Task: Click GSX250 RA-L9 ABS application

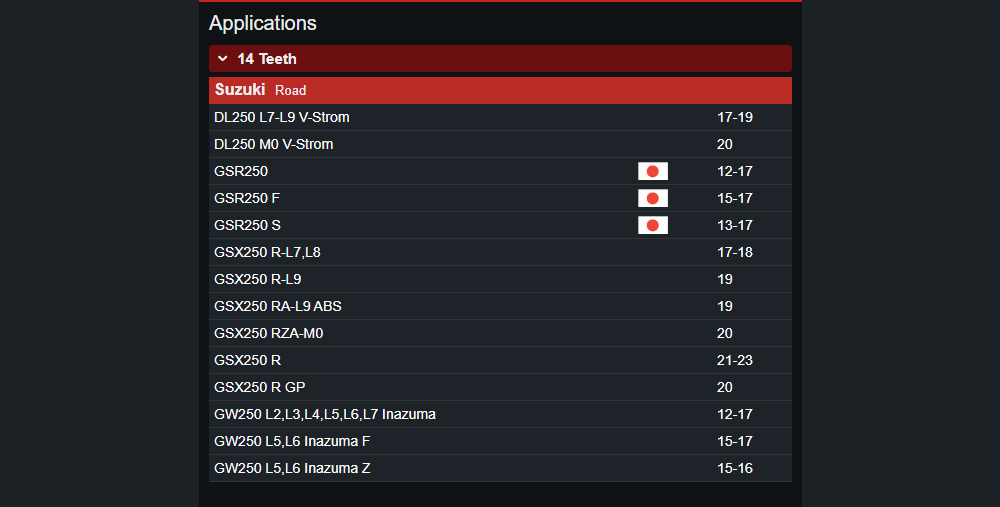Action: point(278,306)
